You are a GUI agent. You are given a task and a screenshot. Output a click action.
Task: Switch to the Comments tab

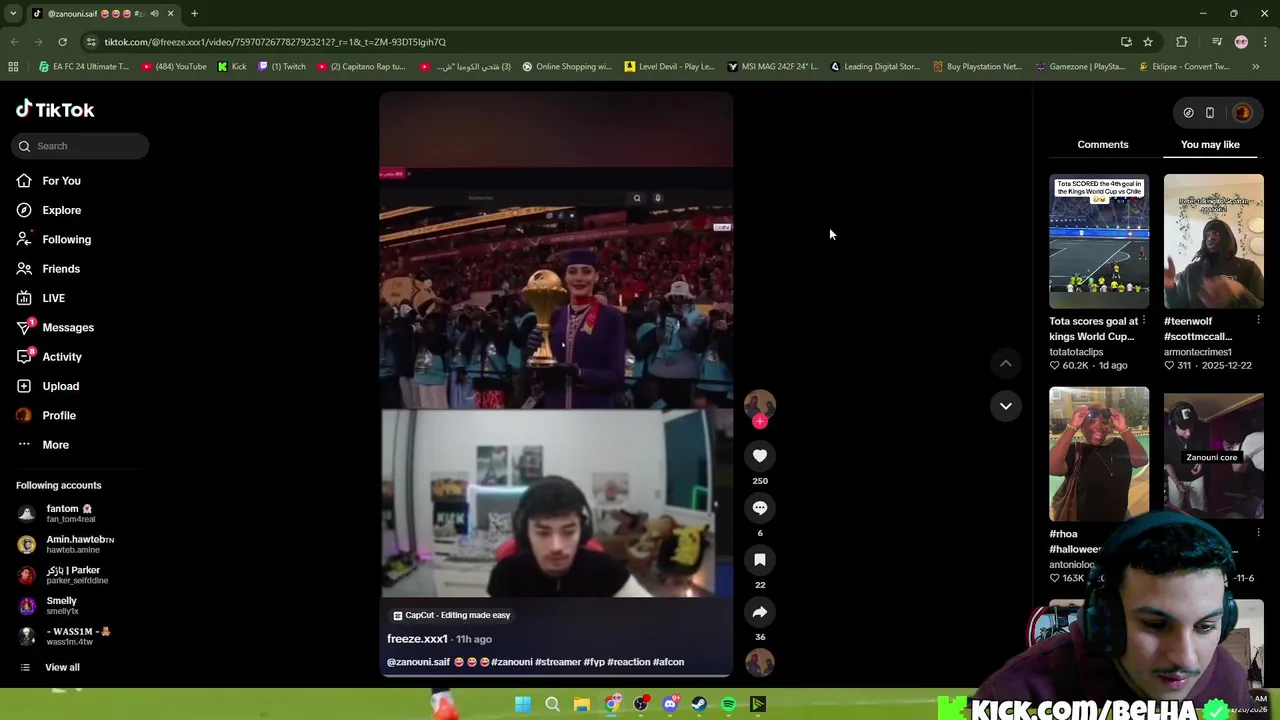point(1103,144)
